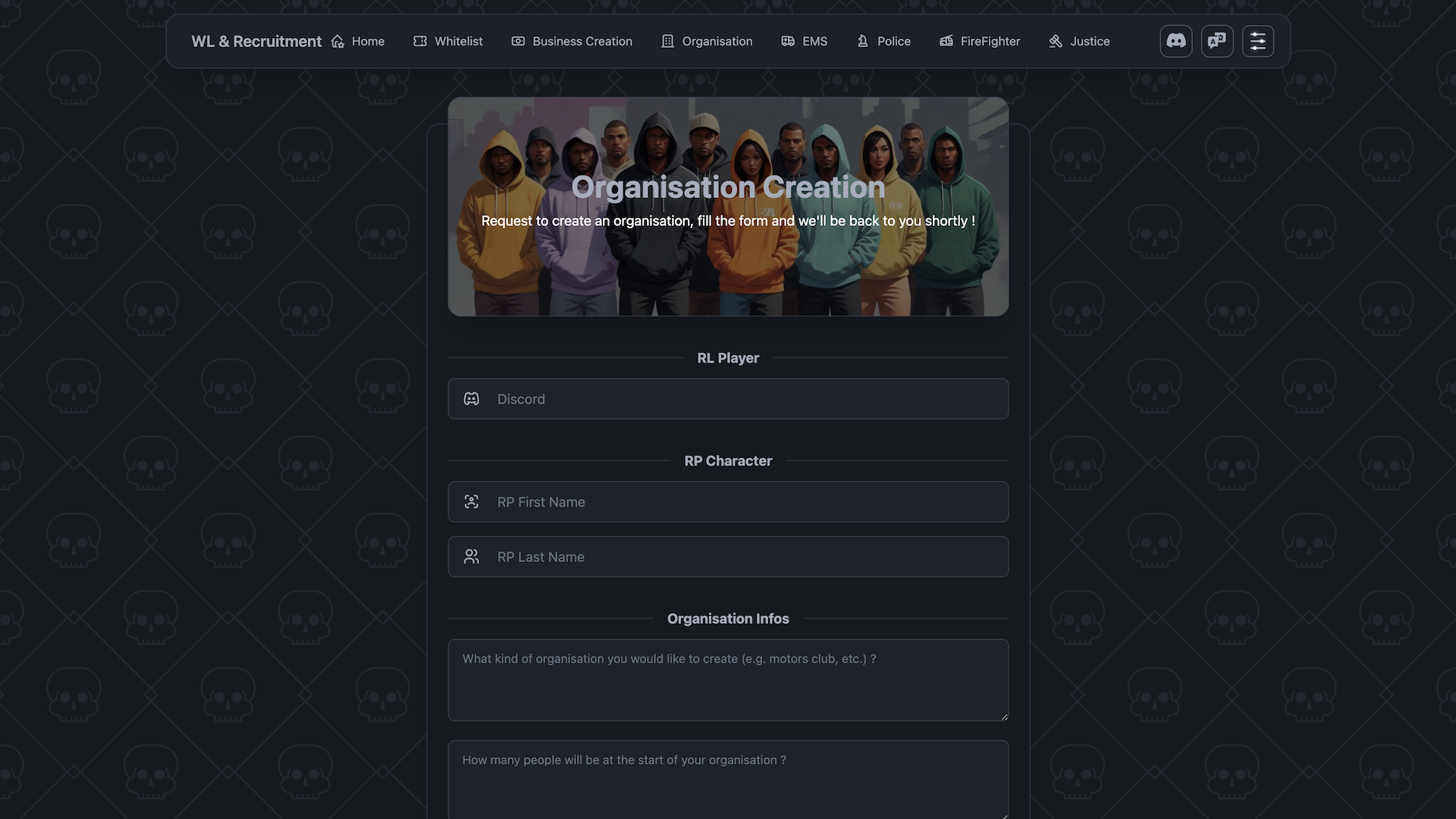Click the face scan icon beside RP First Name

tap(471, 502)
